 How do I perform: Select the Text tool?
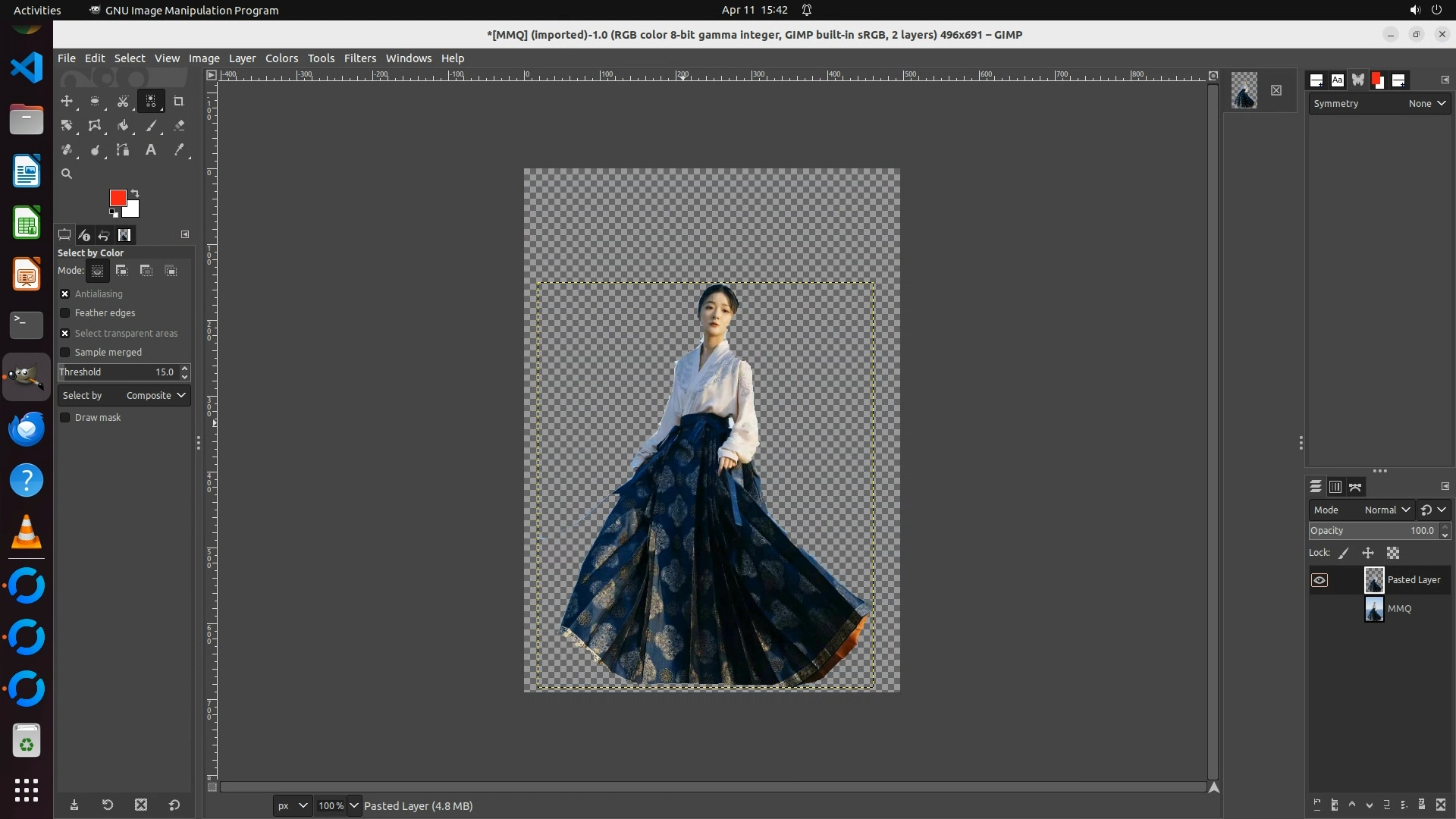click(151, 150)
